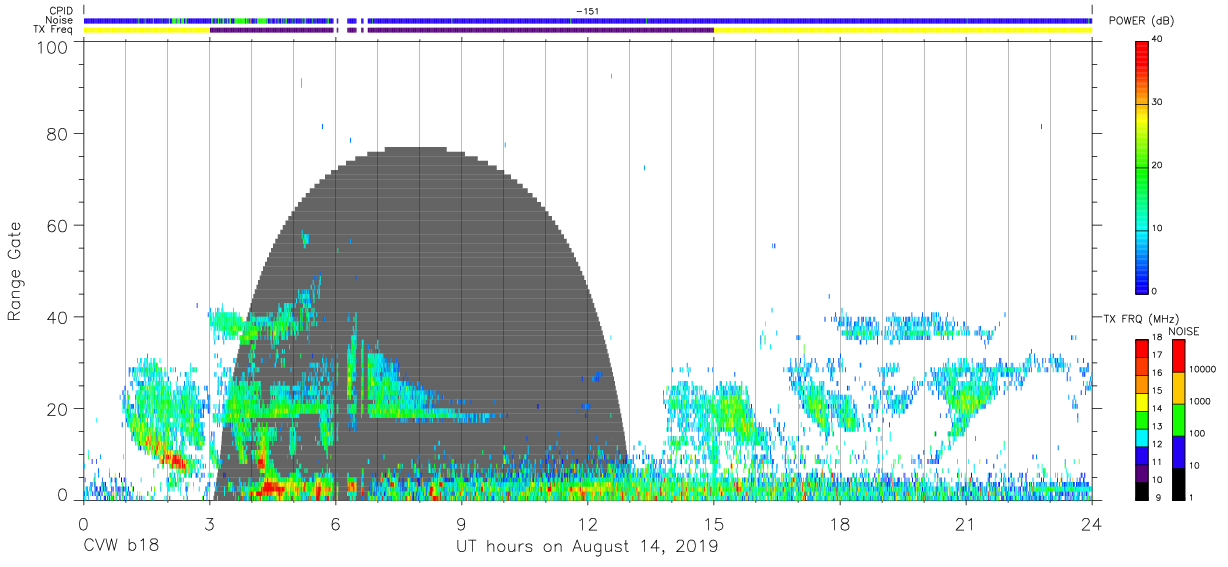The width and height of the screenshot is (1228, 567).
Task: Click x-axis tick label '9'
Action: 461,525
